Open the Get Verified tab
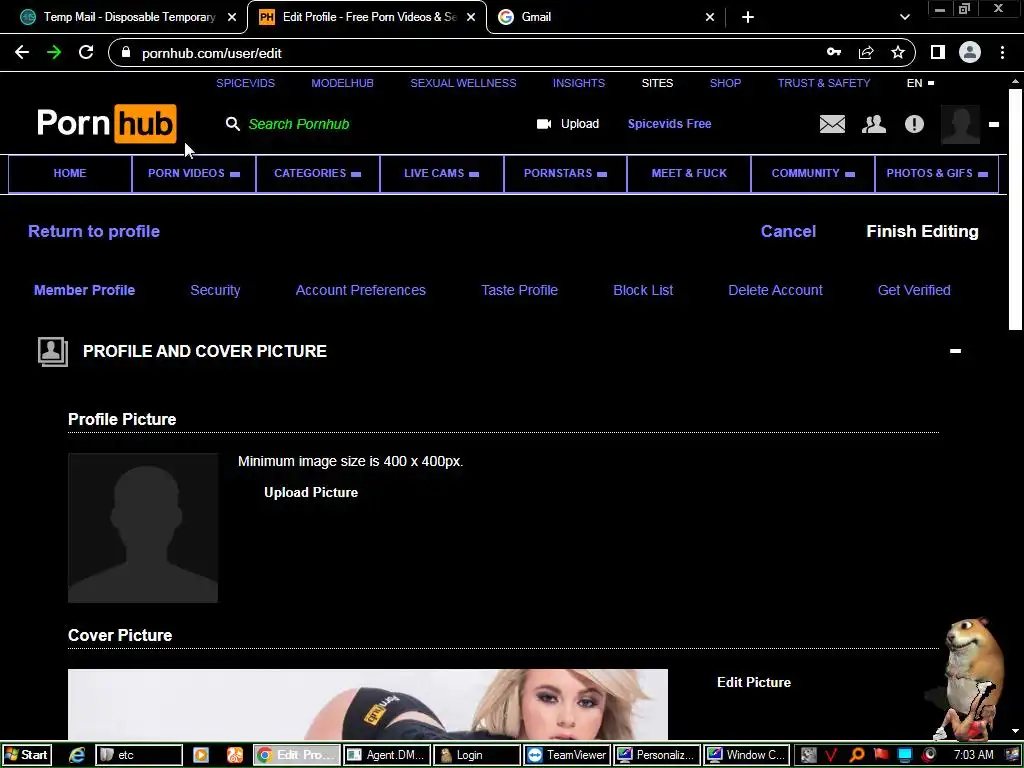Screen dimensions: 1024x768 pos(914,290)
